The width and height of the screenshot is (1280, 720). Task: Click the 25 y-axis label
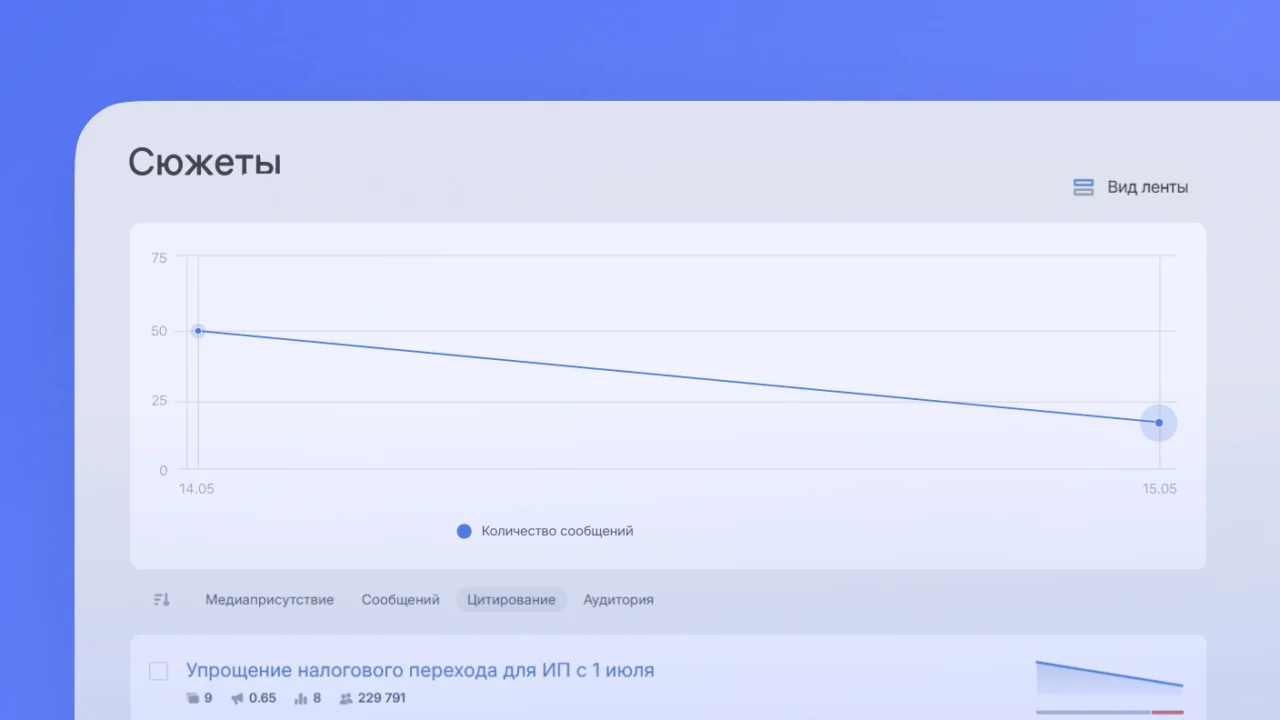click(x=159, y=401)
